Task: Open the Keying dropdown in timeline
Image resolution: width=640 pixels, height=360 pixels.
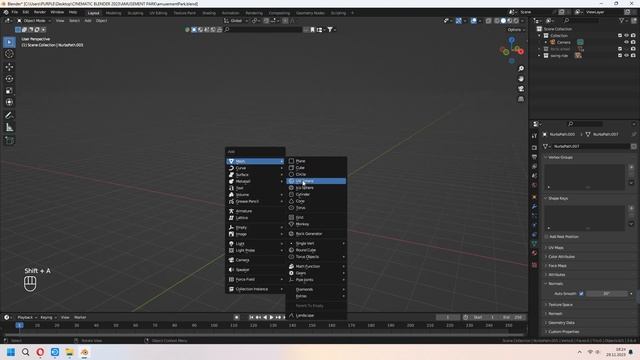Action: [x=48, y=317]
